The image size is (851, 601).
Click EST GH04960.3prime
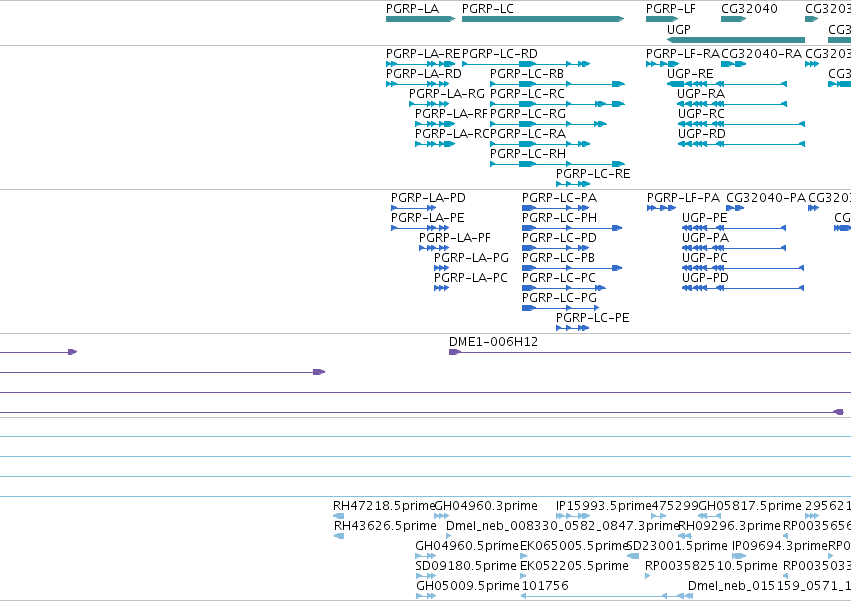click(442, 516)
